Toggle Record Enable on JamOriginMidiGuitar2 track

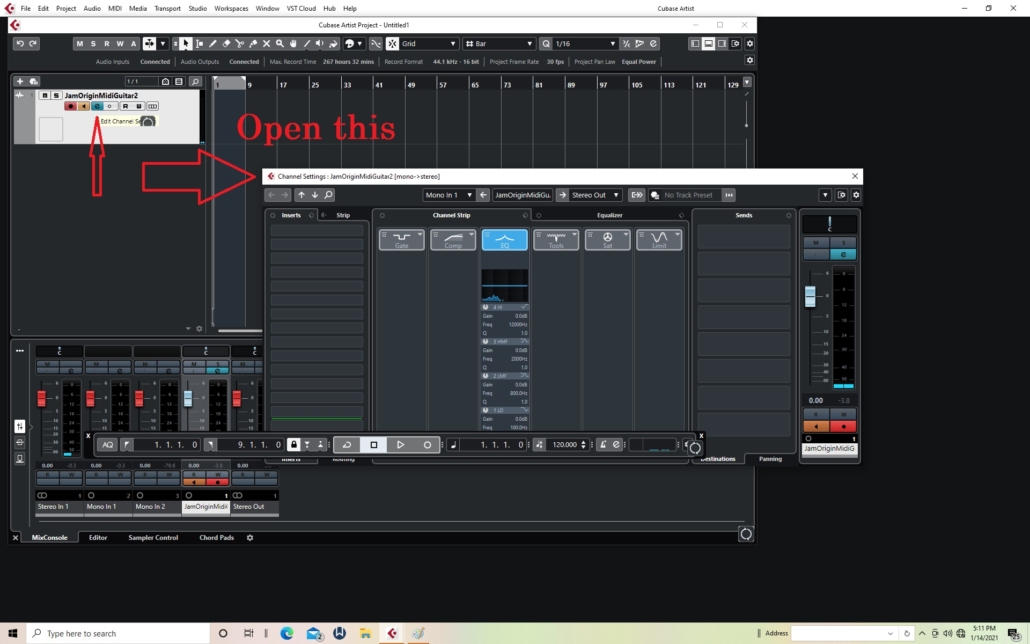tap(70, 106)
